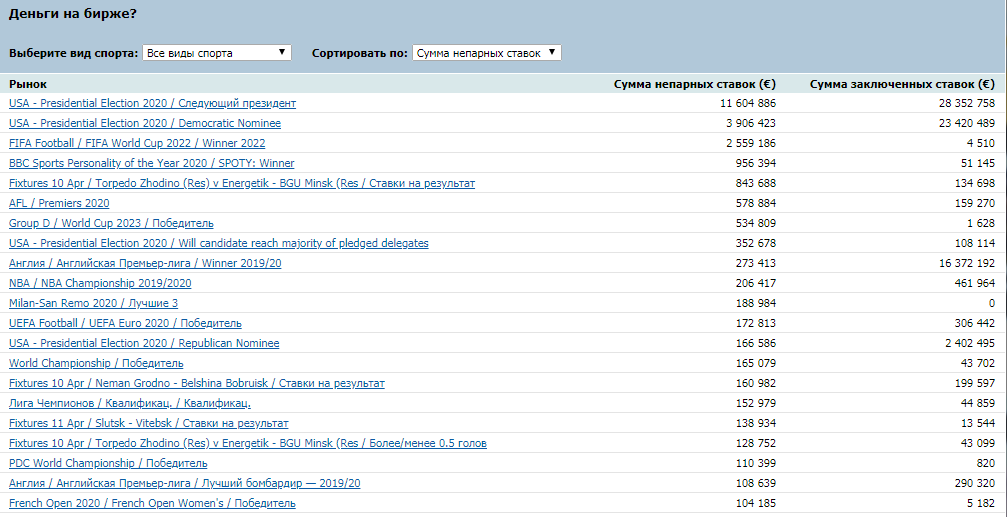Open 'FIFA World Cup 2022 / Winner 2022' link

click(x=137, y=143)
